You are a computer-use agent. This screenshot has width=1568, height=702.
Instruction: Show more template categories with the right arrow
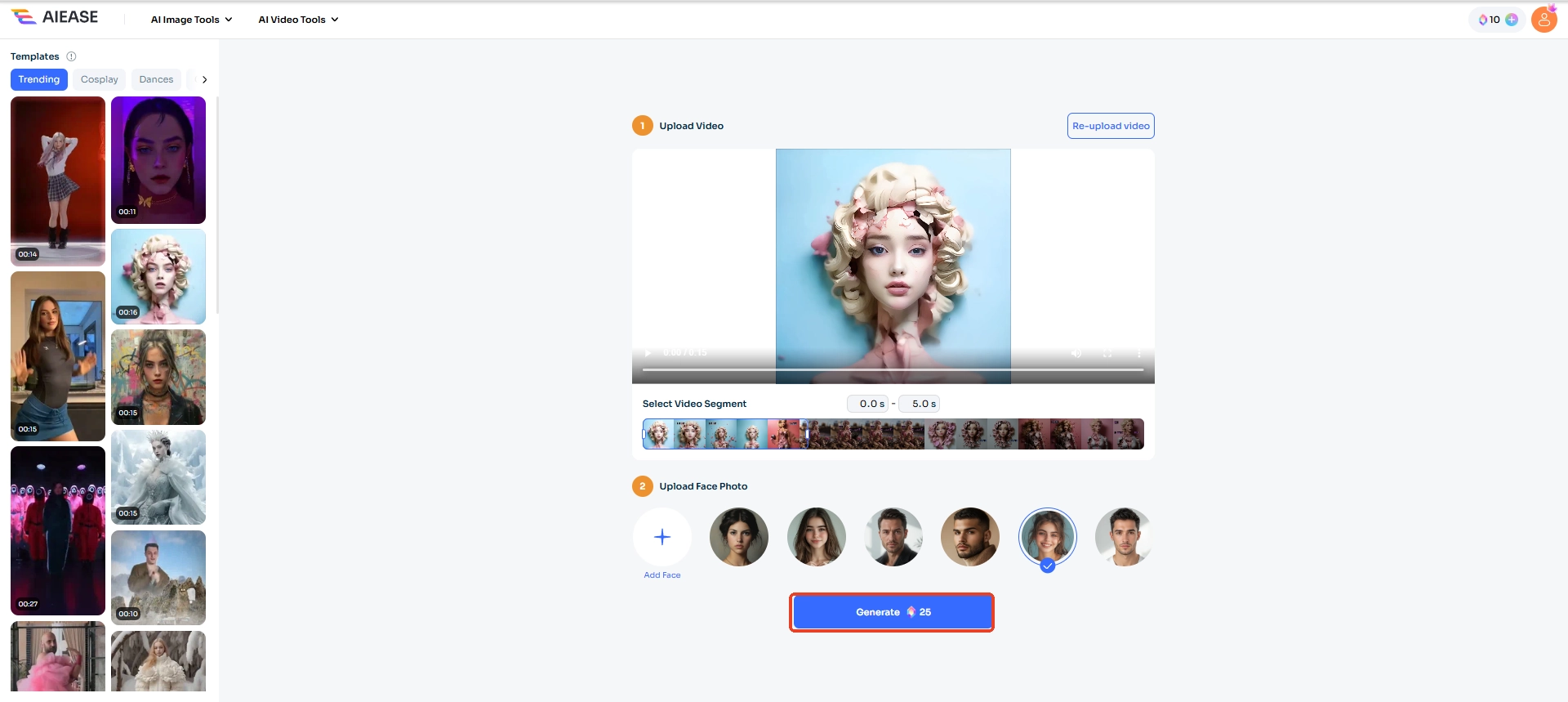[204, 80]
